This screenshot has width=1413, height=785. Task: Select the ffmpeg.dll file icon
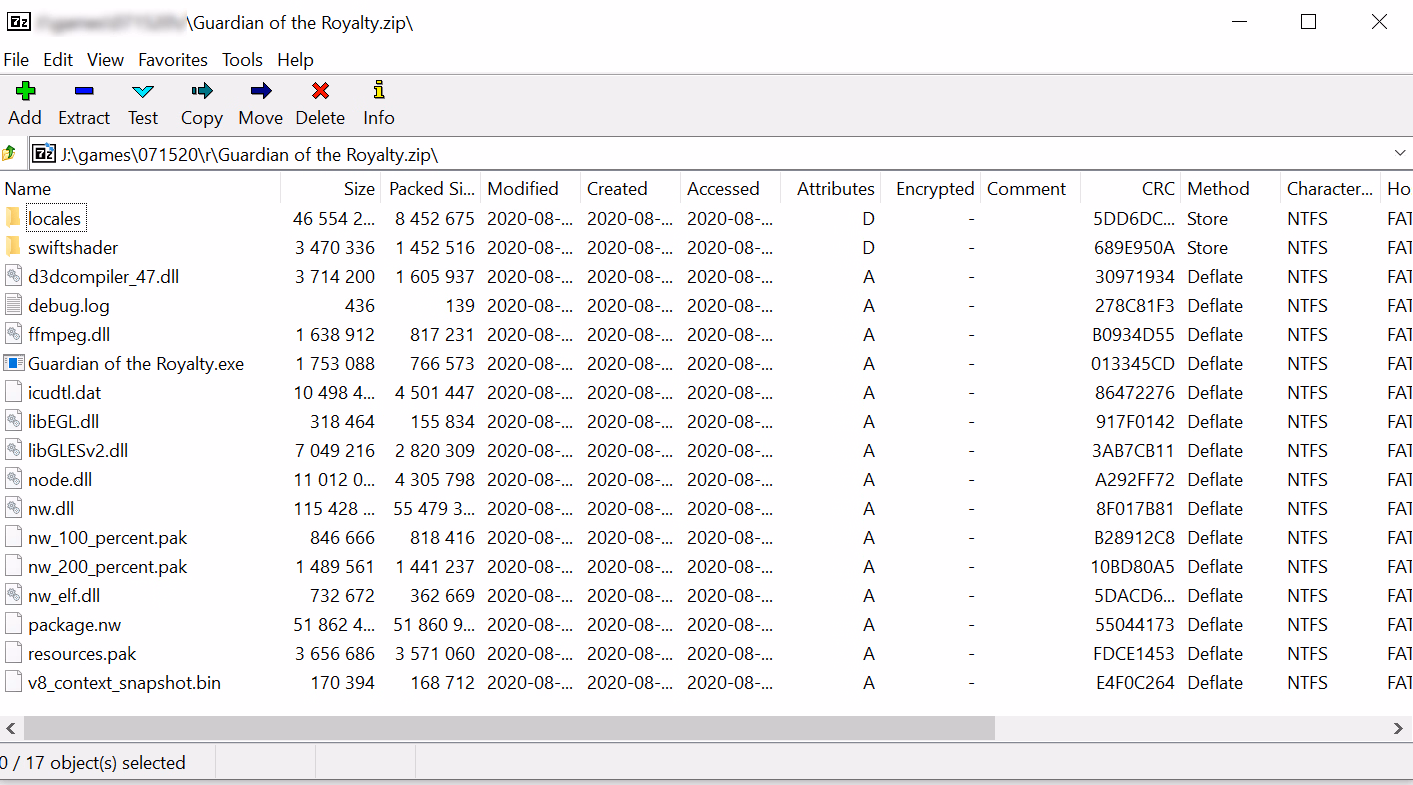point(13,334)
